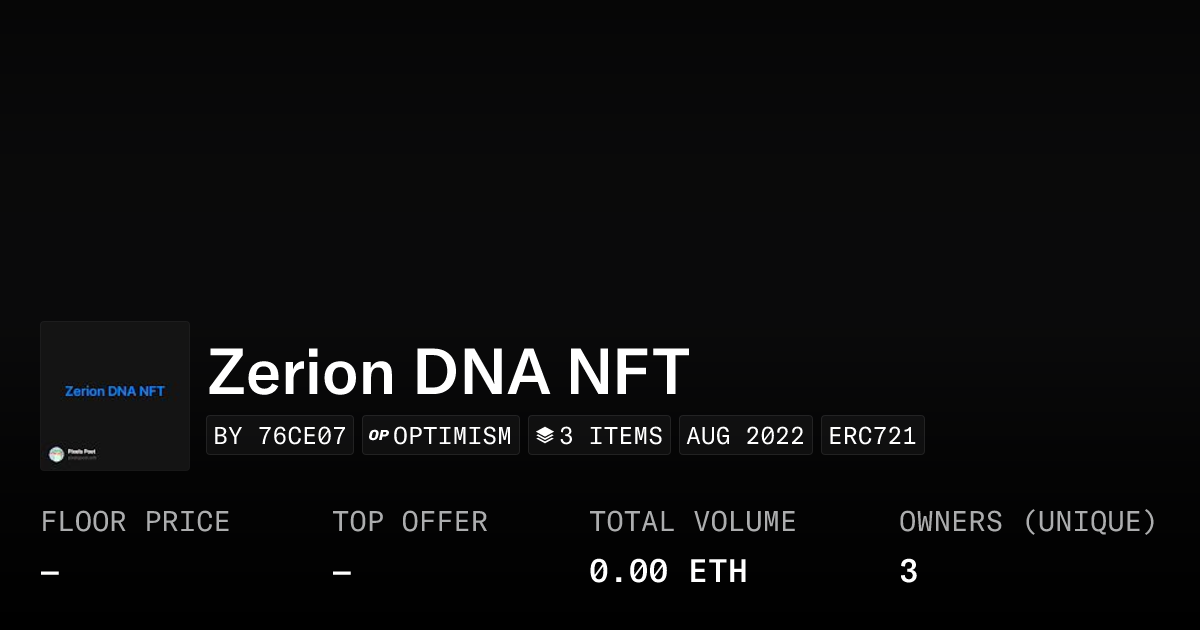Click the large Zerion DNA NFT heading
Screen dimensions: 1200x630
point(448,372)
